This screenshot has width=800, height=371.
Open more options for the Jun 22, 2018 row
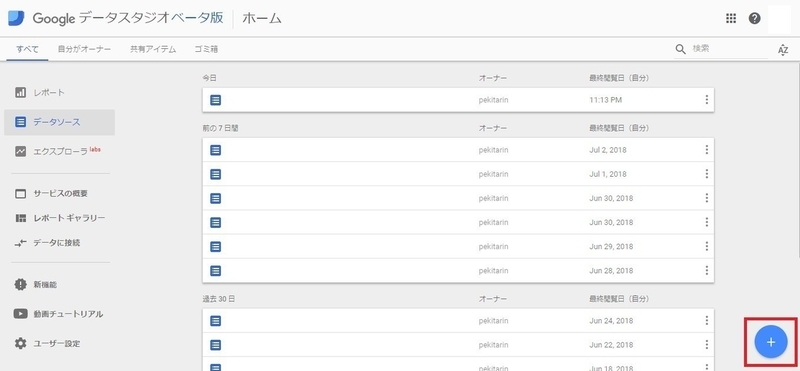[707, 344]
